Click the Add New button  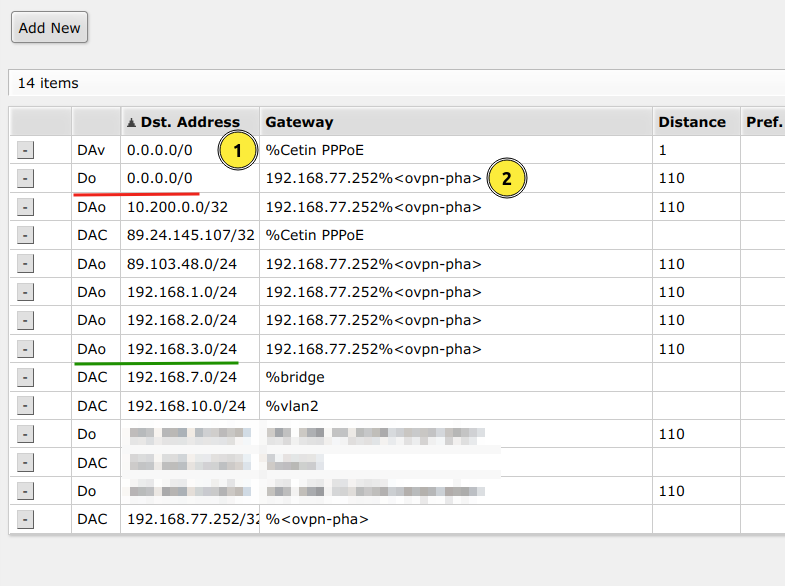pyautogui.click(x=49, y=28)
